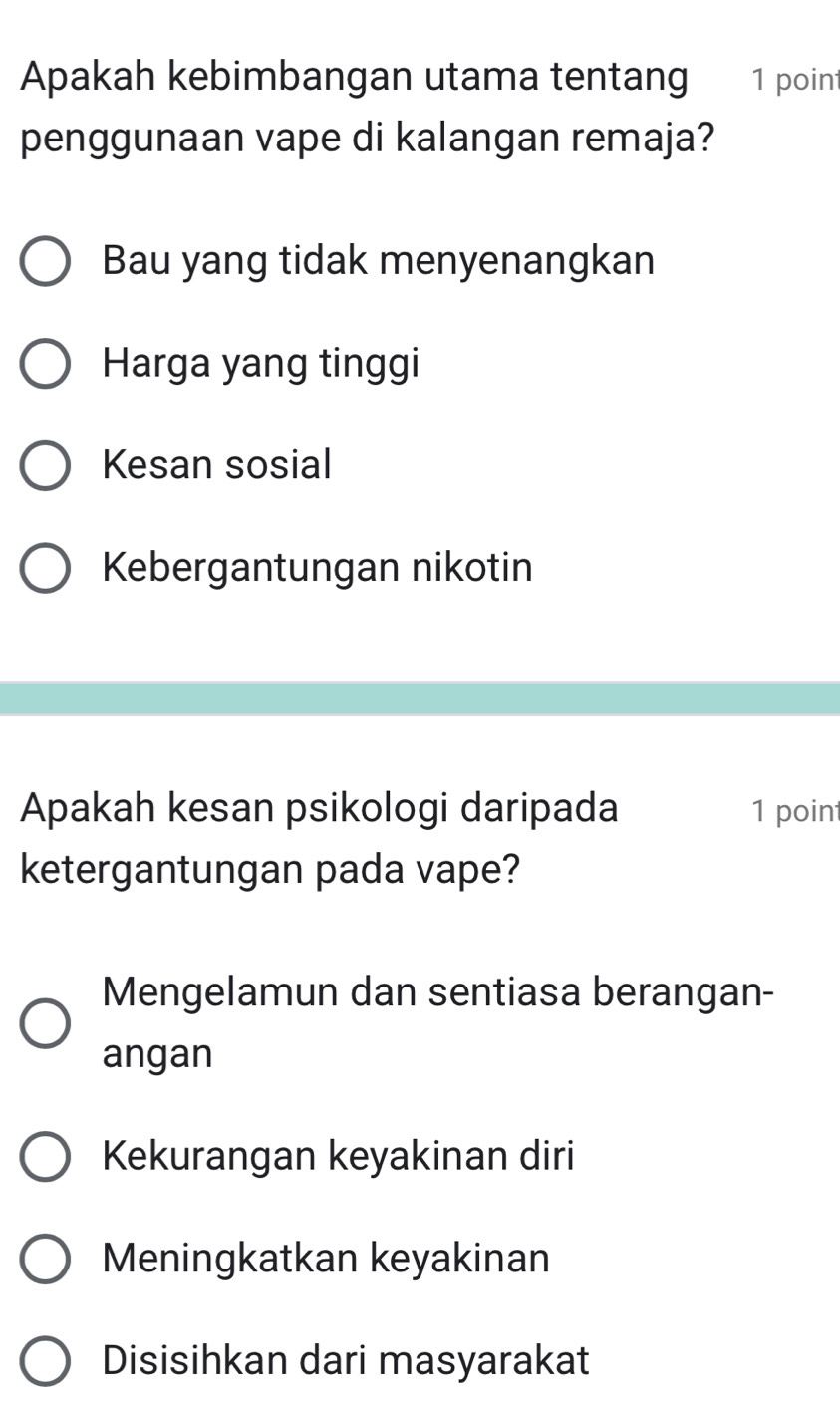Click the 'Harga yang tinggi' option label
The width and height of the screenshot is (840, 1410).
[261, 364]
